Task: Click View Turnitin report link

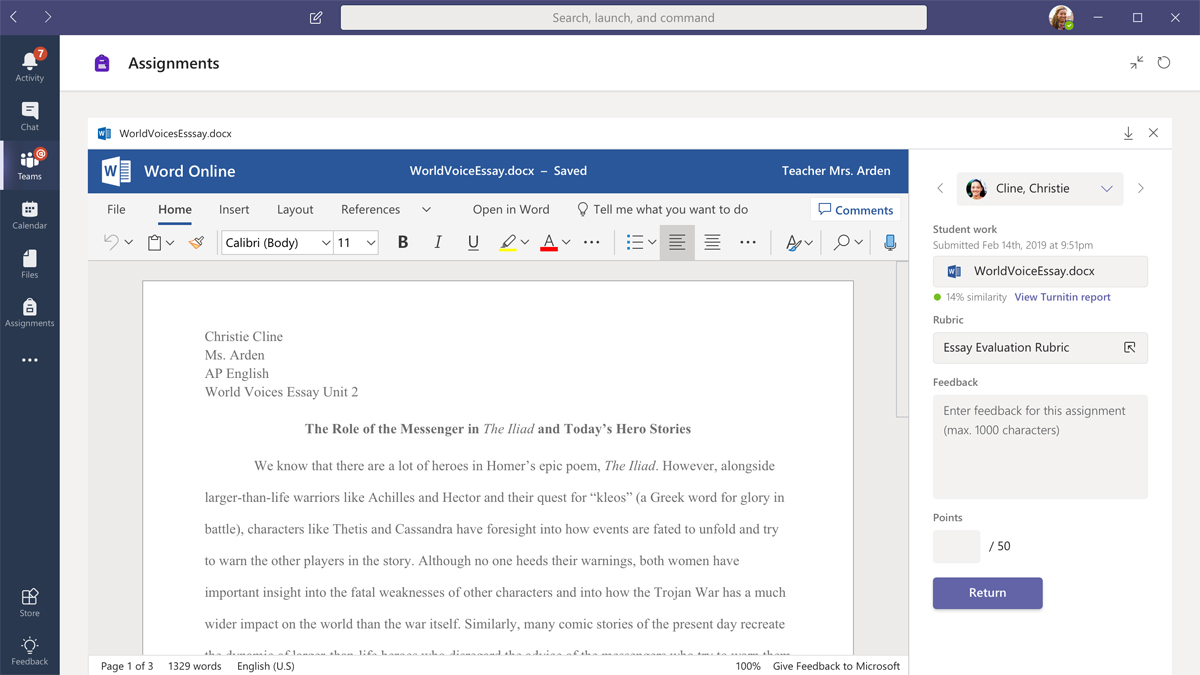Action: point(1062,297)
